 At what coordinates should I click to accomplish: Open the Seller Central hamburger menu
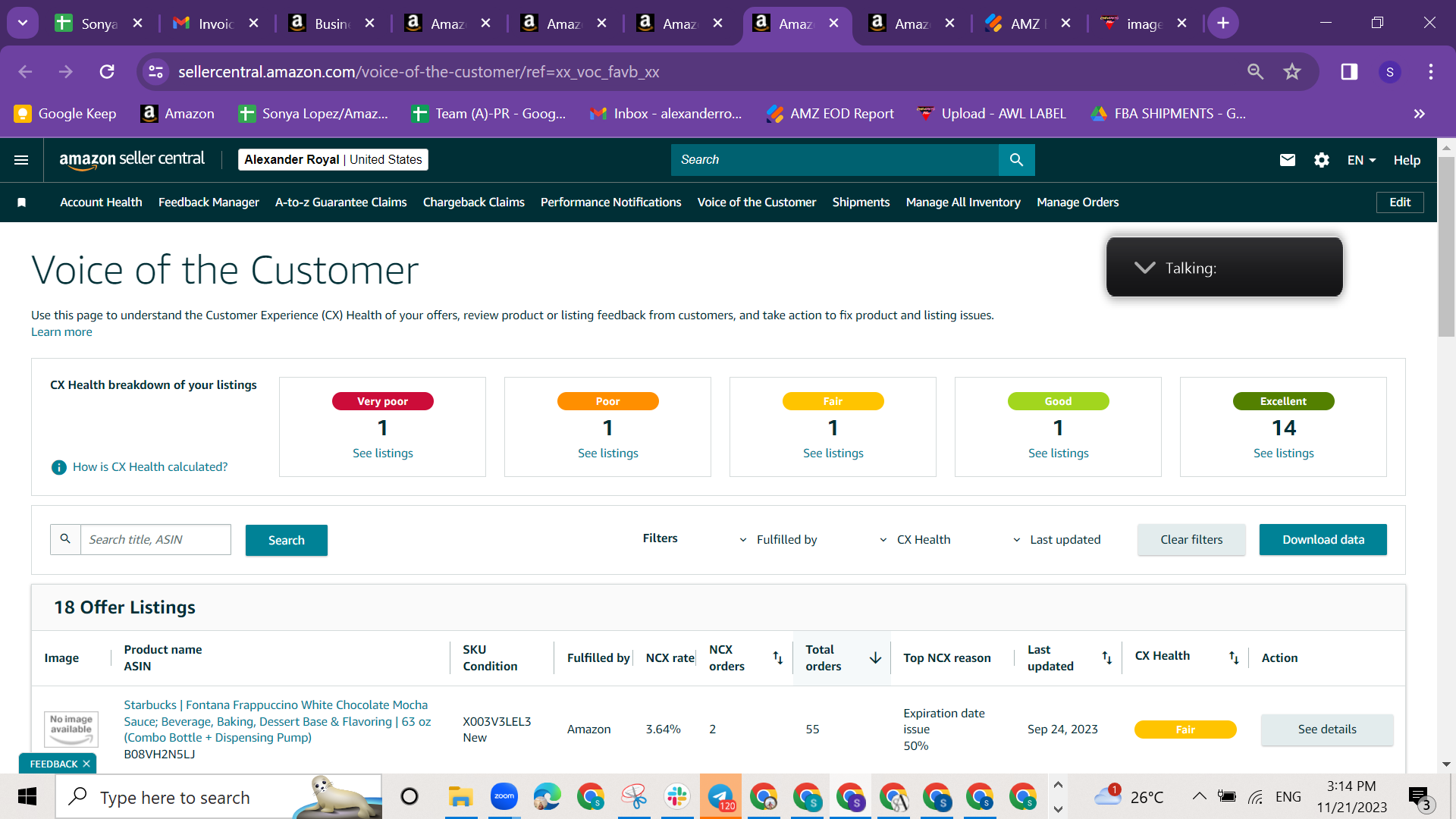(x=21, y=160)
